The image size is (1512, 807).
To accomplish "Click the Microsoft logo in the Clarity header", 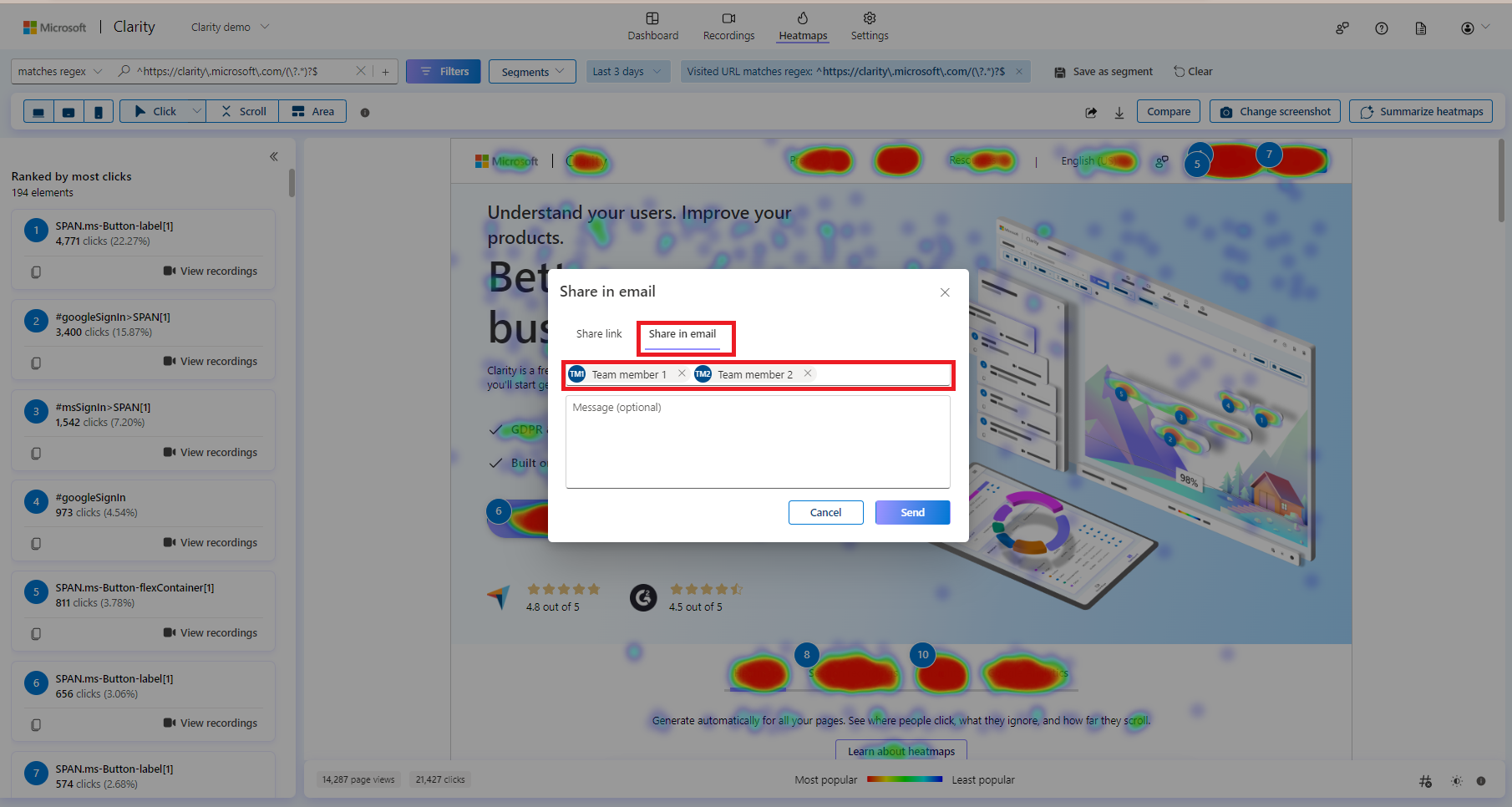I will pyautogui.click(x=54, y=28).
